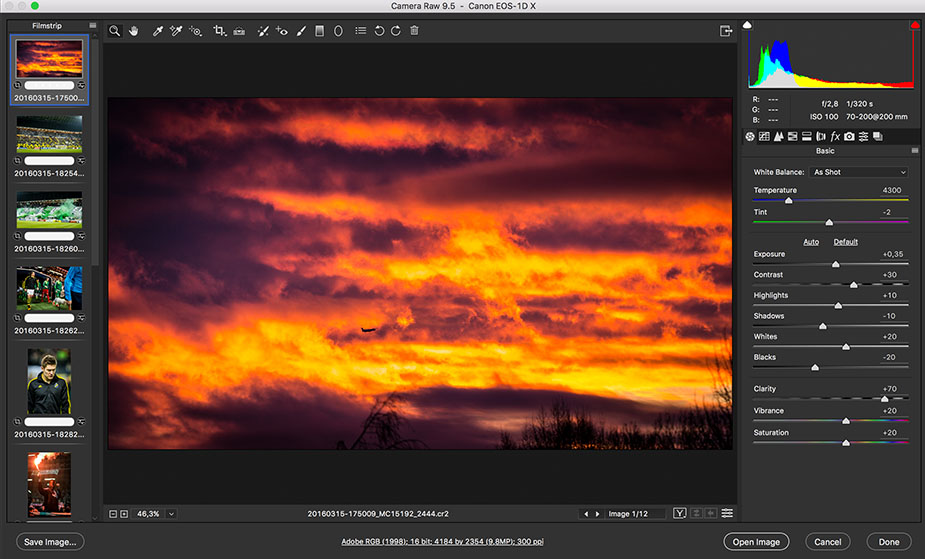Click the Open Image button
This screenshot has width=925, height=559.
click(756, 542)
